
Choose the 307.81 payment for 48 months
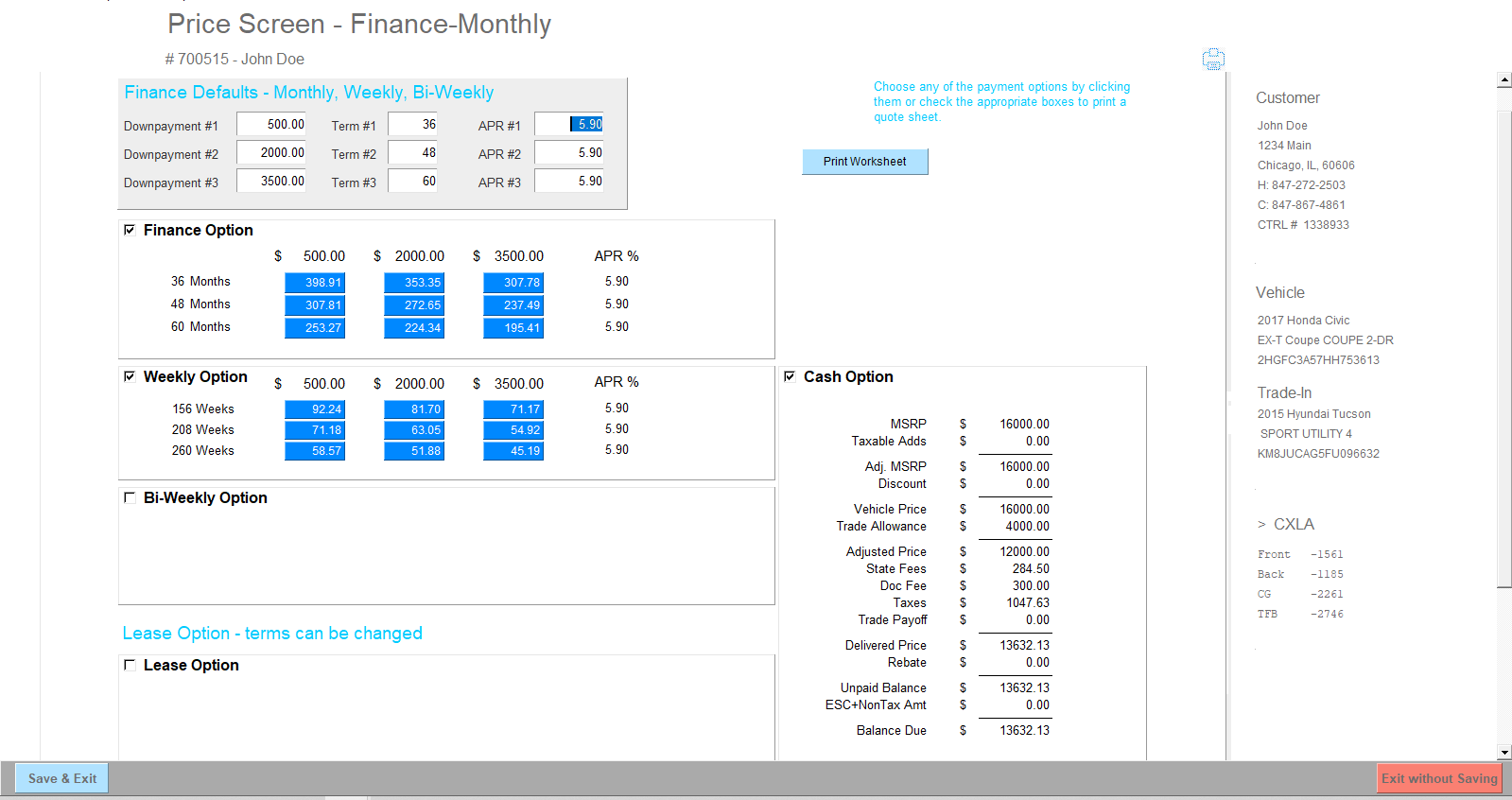pos(315,305)
